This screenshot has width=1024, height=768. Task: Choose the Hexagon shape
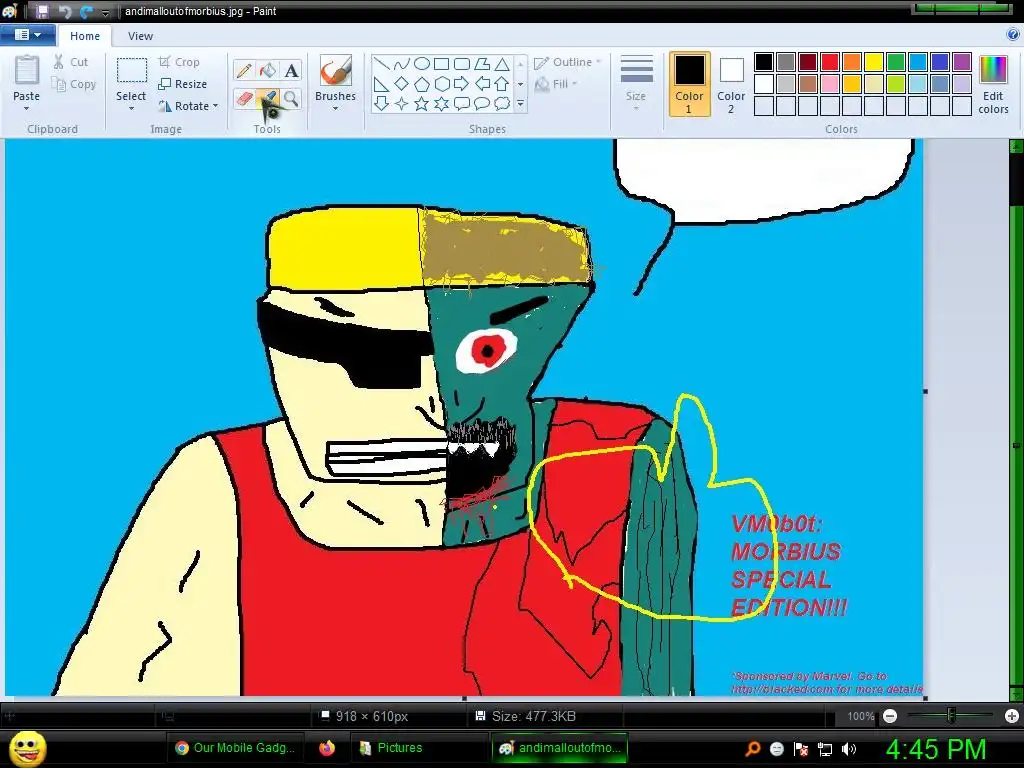(x=442, y=84)
